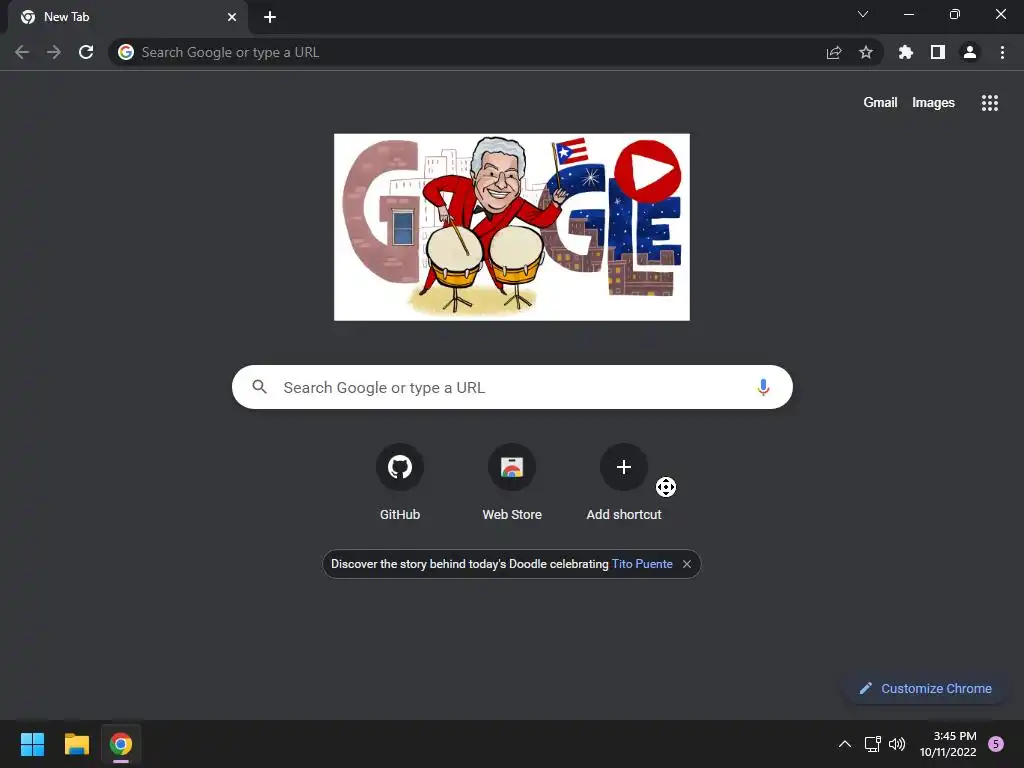
Task: Click the Chrome taskbar icon
Action: (x=121, y=744)
